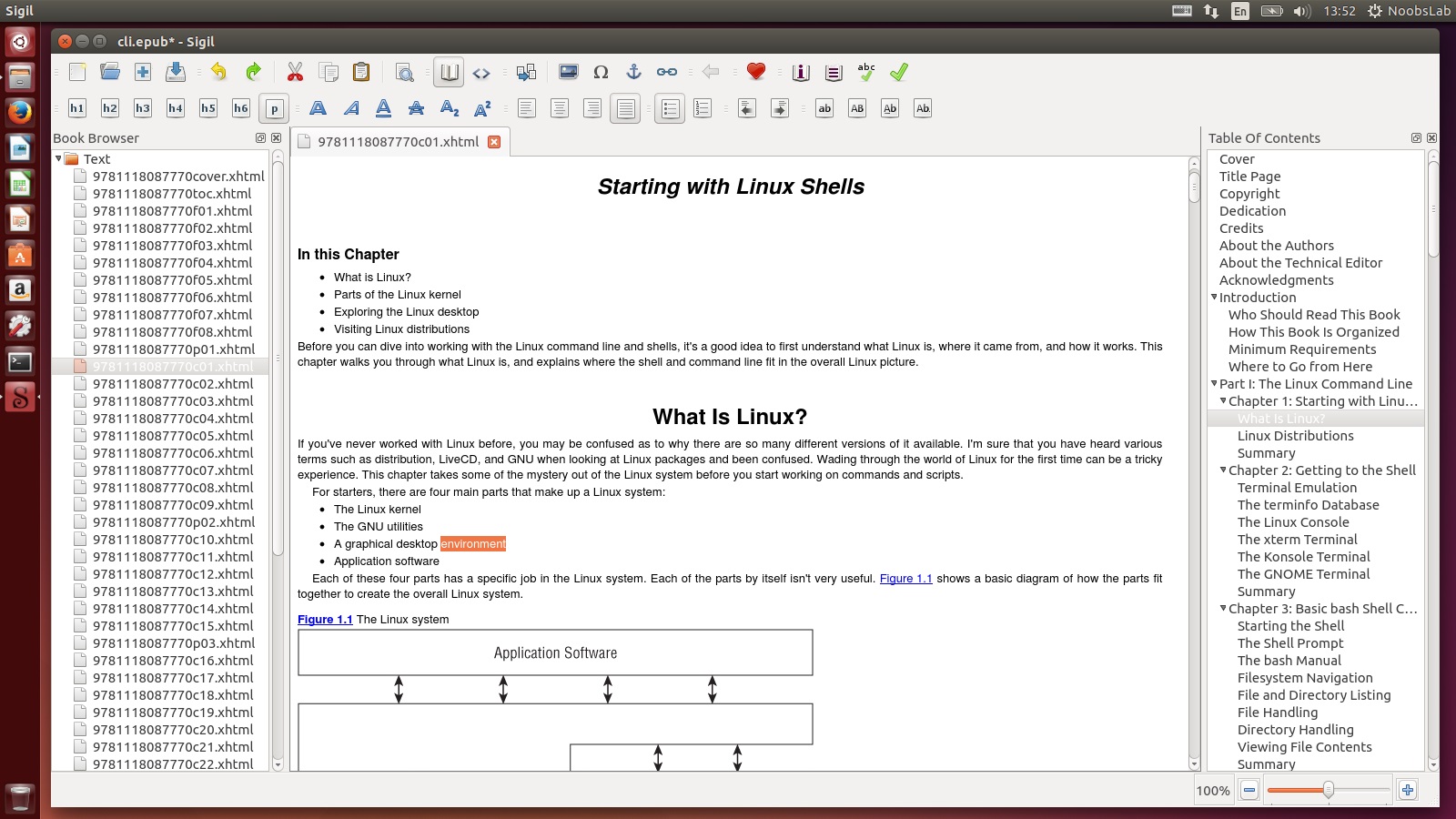Close the 9781118087770c01.xhtml tab
1456x819 pixels.
pos(494,142)
